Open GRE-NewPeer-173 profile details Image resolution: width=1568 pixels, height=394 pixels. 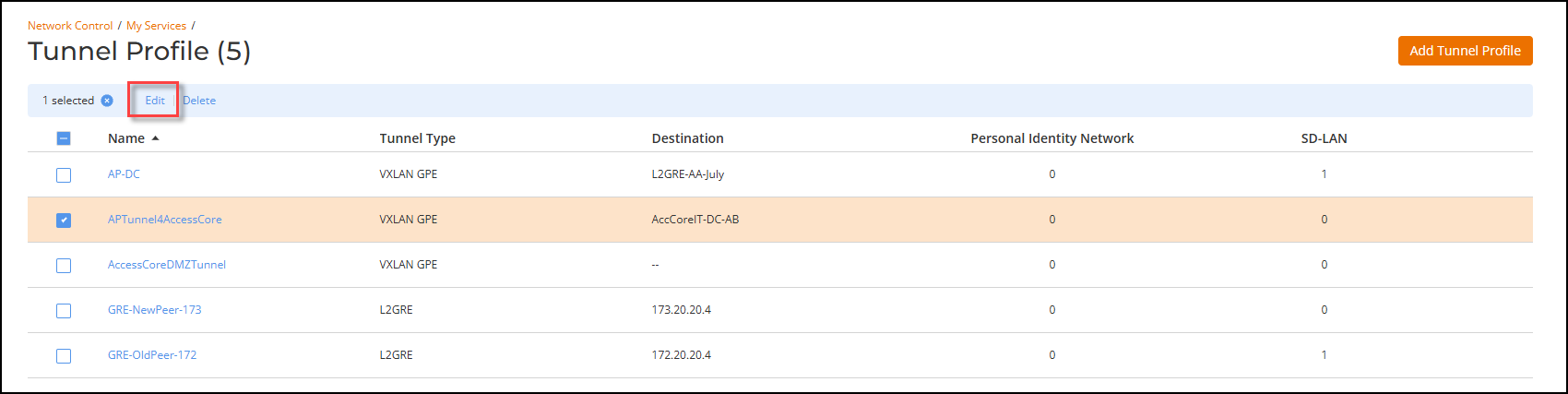154,310
